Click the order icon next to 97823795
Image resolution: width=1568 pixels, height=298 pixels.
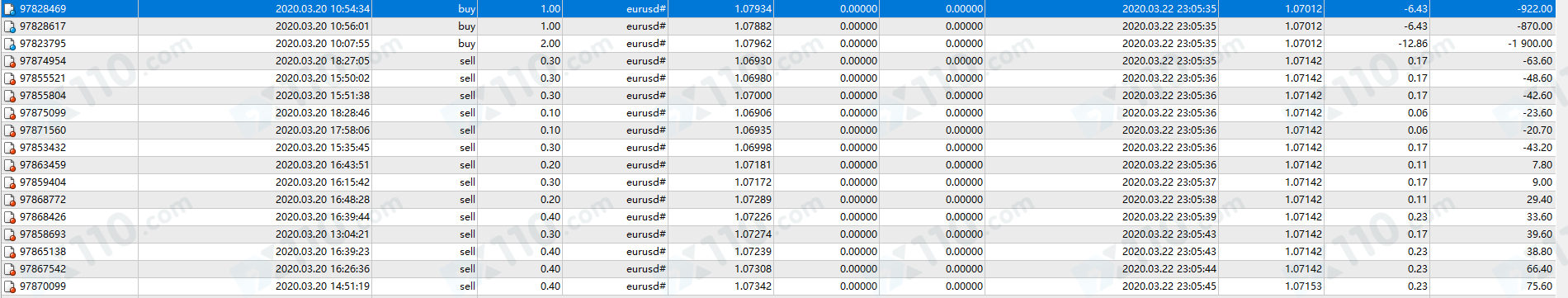click(x=10, y=44)
